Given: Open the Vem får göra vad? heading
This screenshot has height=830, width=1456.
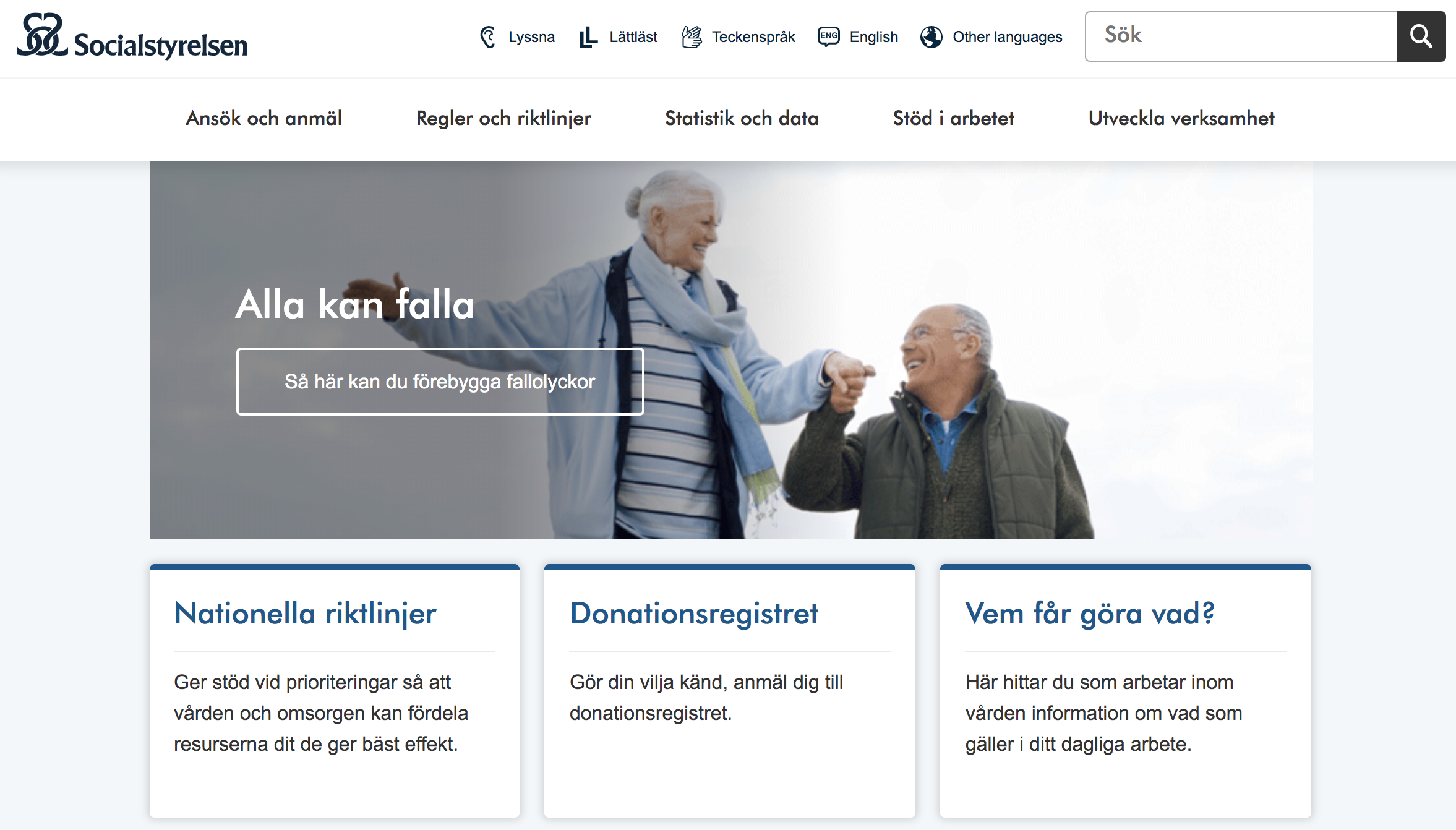Looking at the screenshot, I should (x=1090, y=614).
